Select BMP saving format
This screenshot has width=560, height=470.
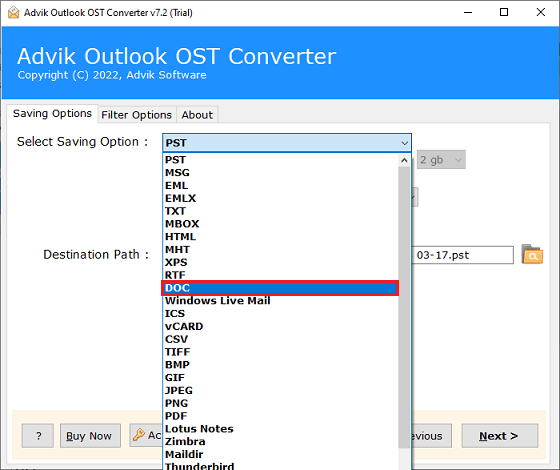(x=281, y=365)
